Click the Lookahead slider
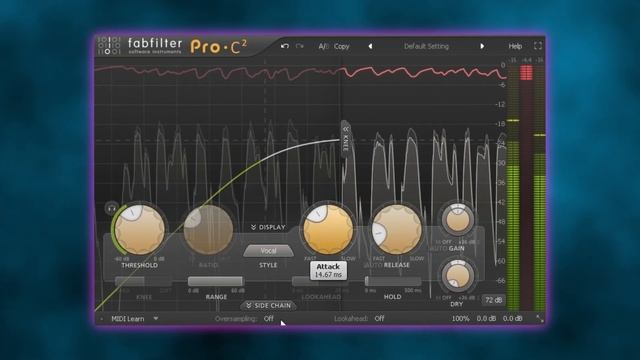Screen dimensions: 640x360 pos(320,281)
